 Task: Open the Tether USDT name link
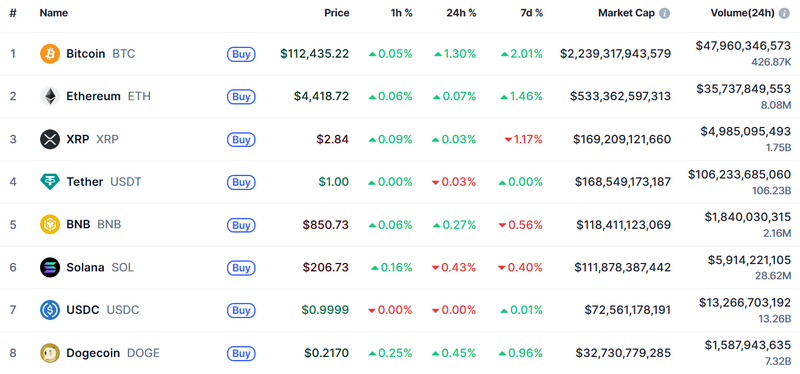point(104,182)
